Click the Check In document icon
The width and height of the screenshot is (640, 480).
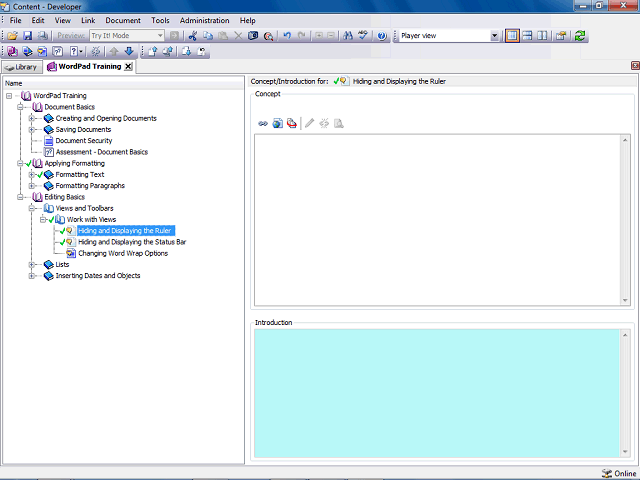152,51
